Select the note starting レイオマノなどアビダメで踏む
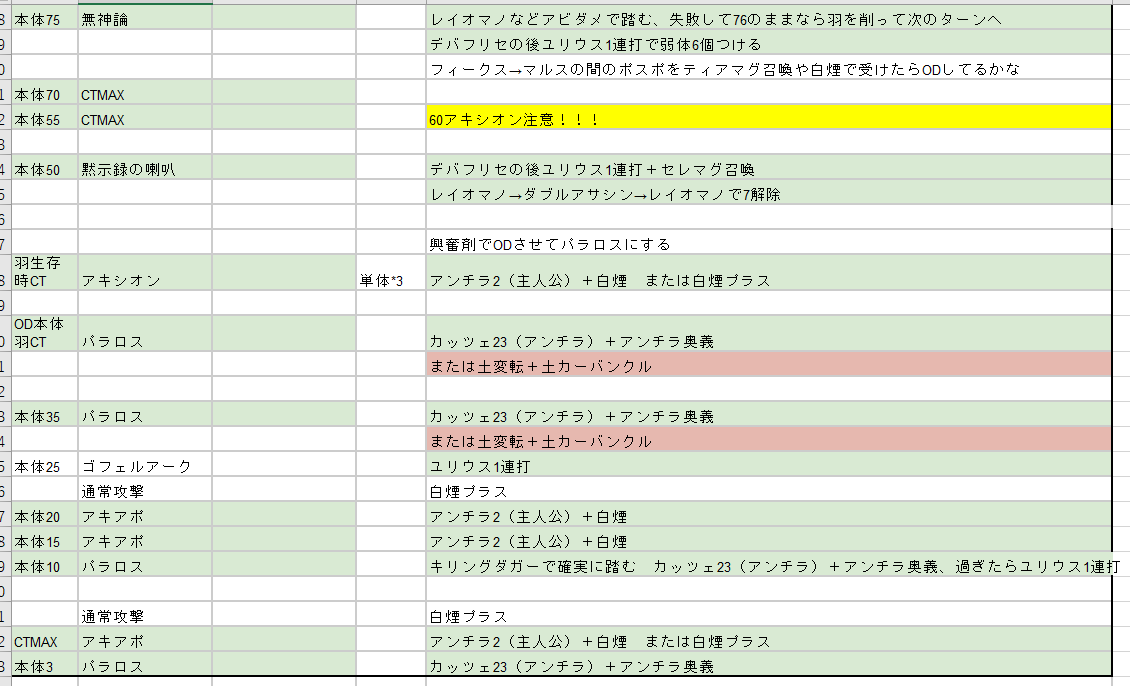This screenshot has height=686, width=1130. [x=768, y=19]
